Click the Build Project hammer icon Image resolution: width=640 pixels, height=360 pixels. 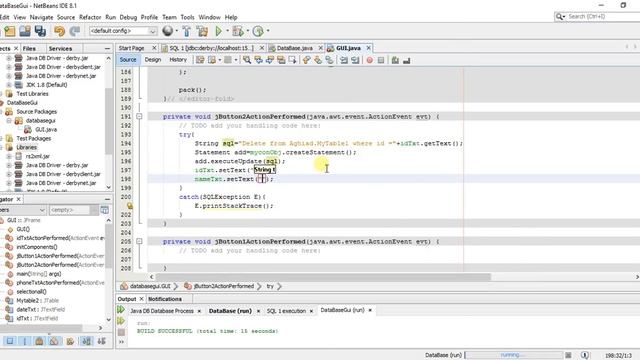(x=187, y=31)
